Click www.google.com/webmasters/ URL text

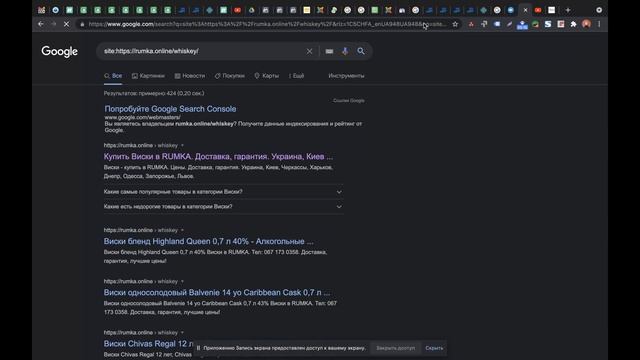(x=142, y=117)
